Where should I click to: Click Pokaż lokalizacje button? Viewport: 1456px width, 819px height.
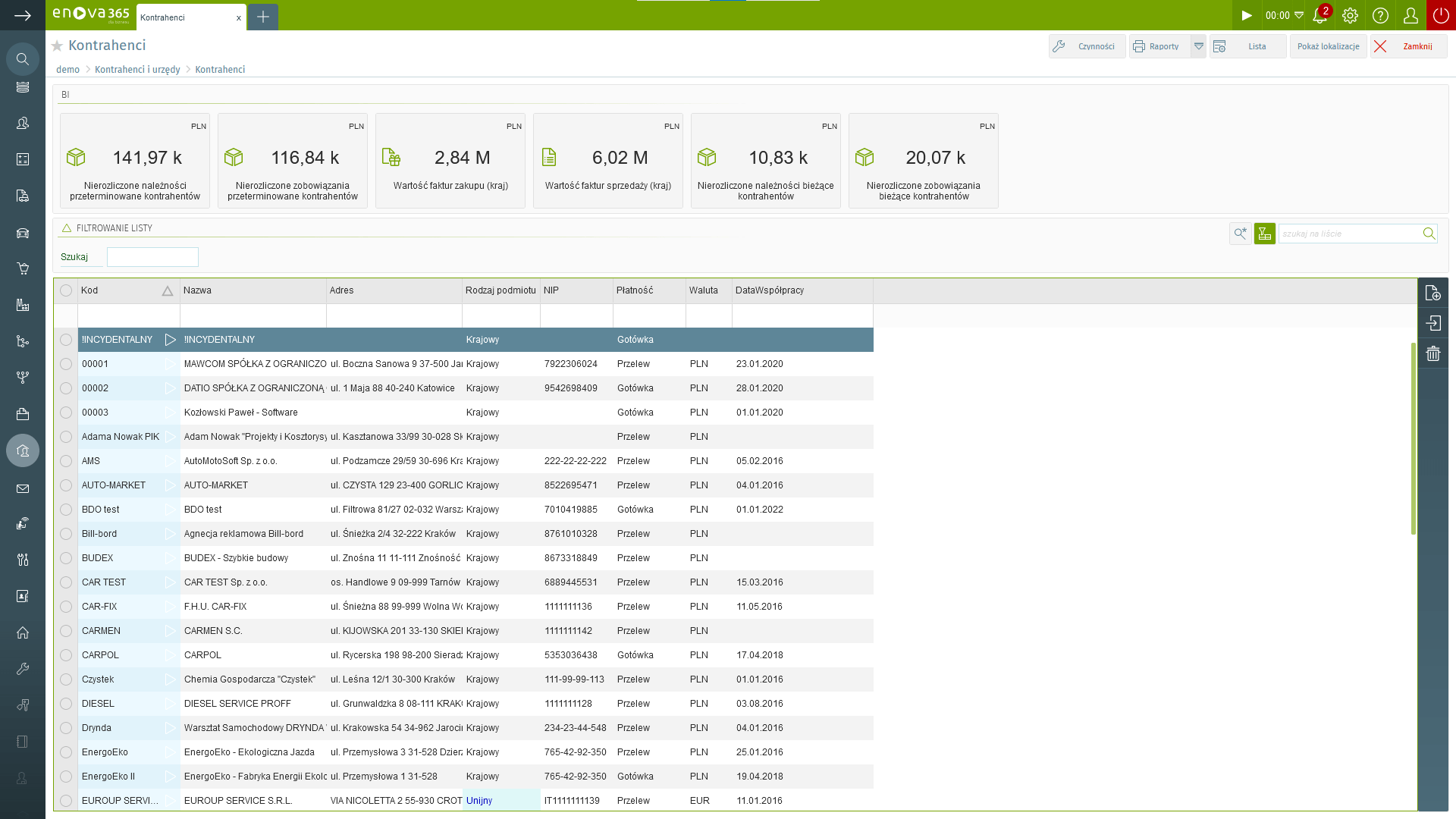coord(1328,46)
